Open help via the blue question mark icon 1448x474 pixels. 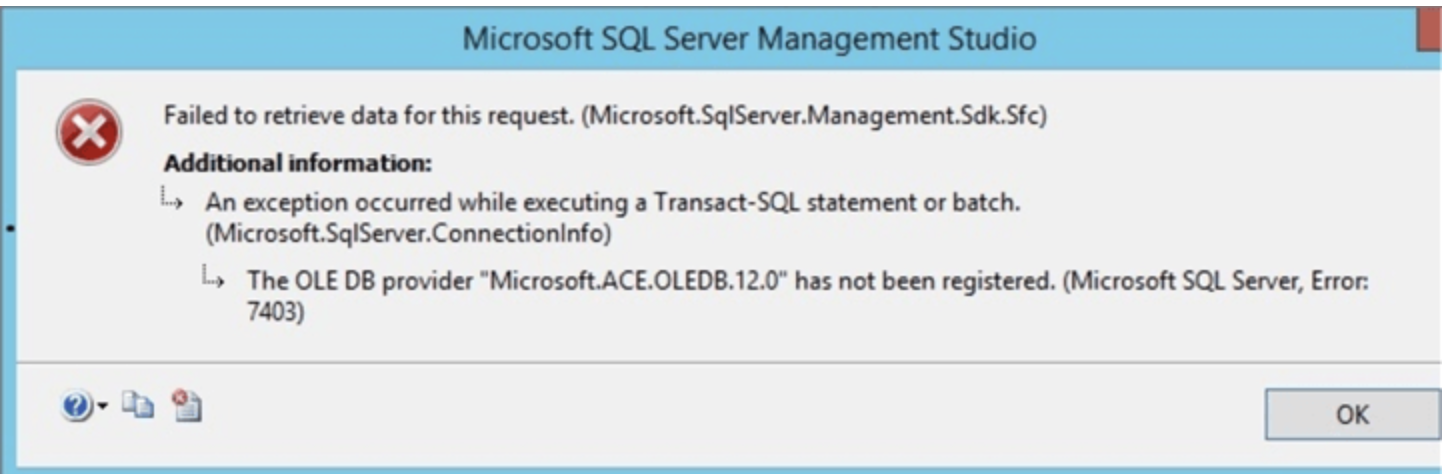click(x=76, y=407)
